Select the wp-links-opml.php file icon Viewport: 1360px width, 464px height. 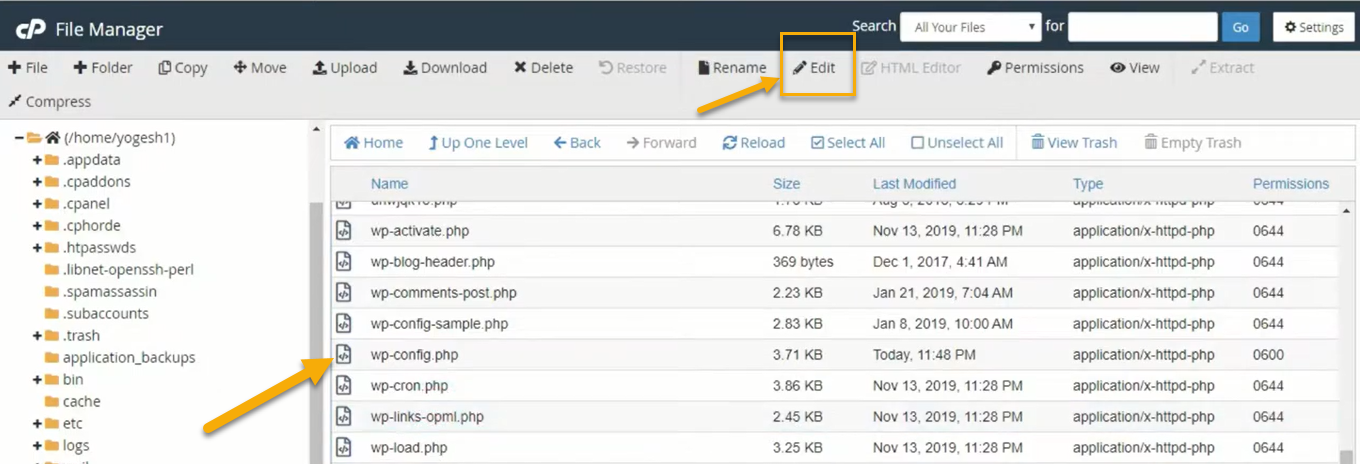343,417
